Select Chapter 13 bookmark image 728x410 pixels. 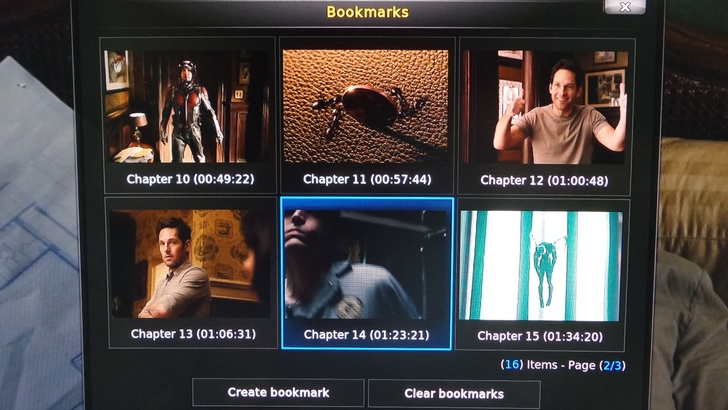[190, 264]
